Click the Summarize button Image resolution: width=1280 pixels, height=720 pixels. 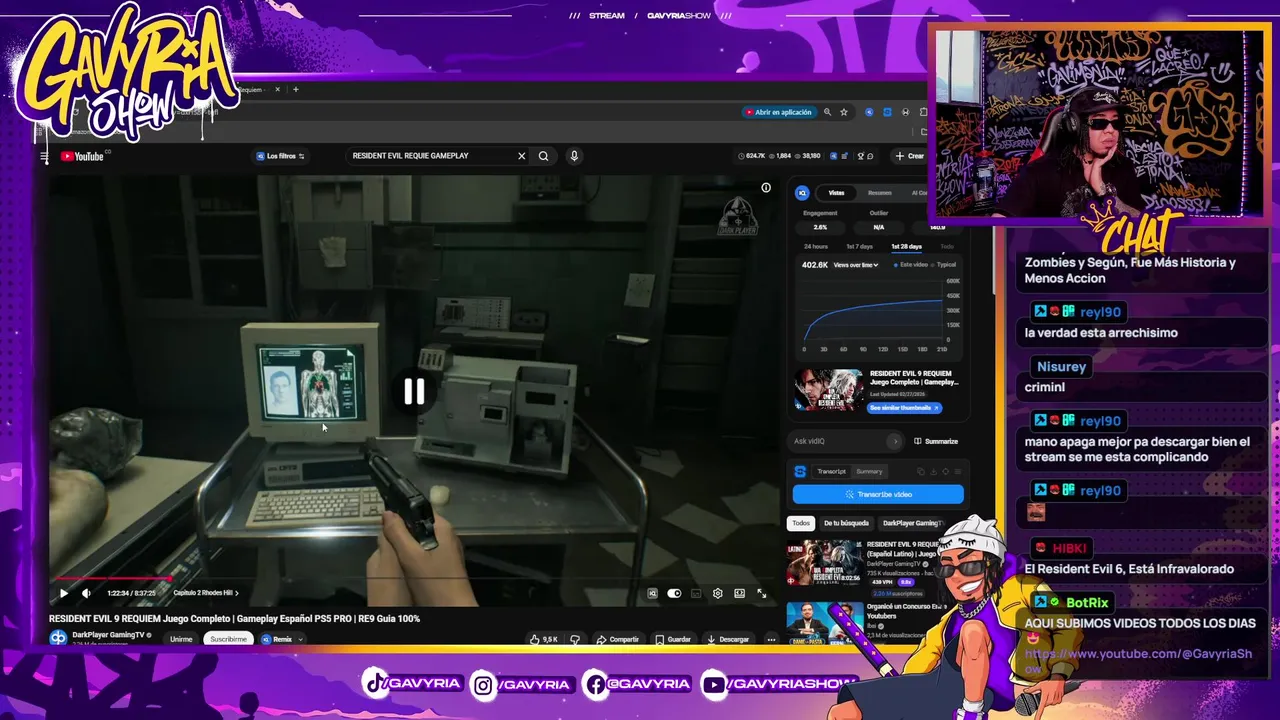[x=936, y=441]
